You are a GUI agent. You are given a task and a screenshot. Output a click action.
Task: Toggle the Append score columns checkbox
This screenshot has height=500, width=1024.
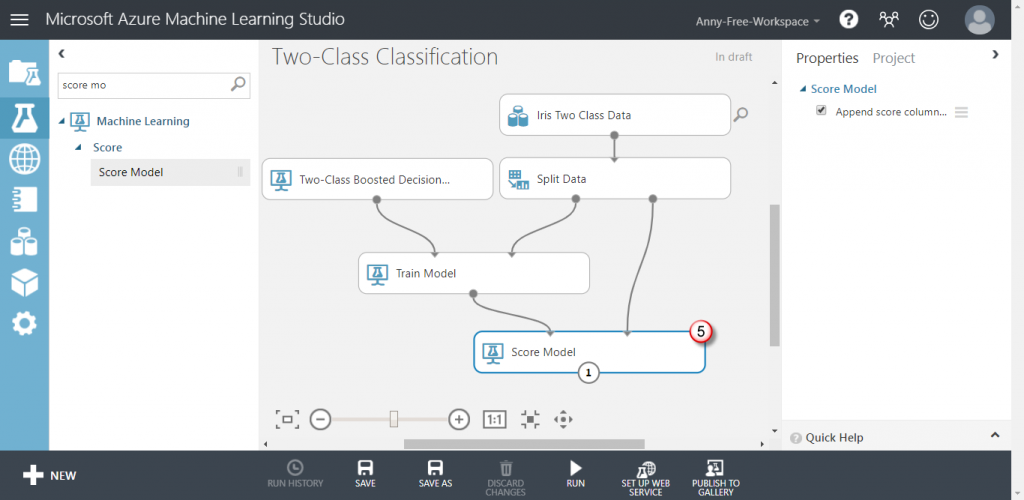pos(821,110)
